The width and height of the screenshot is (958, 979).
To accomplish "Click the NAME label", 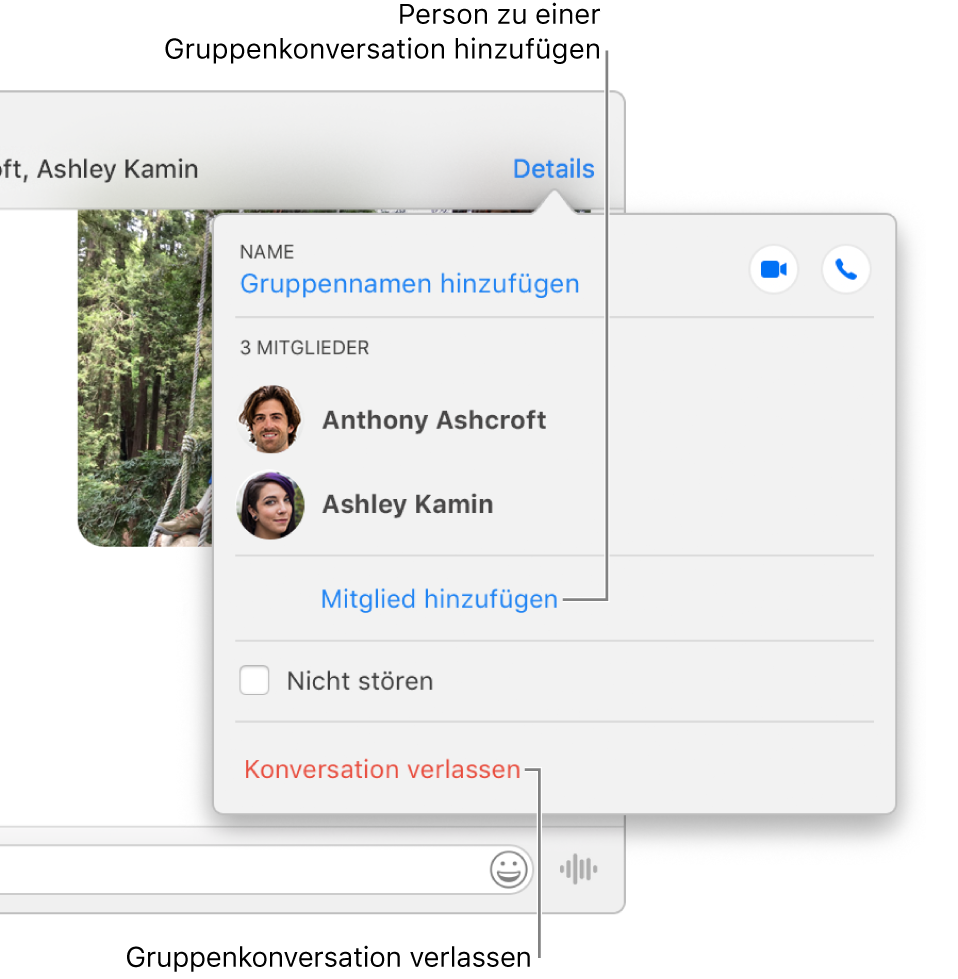I will 267,252.
